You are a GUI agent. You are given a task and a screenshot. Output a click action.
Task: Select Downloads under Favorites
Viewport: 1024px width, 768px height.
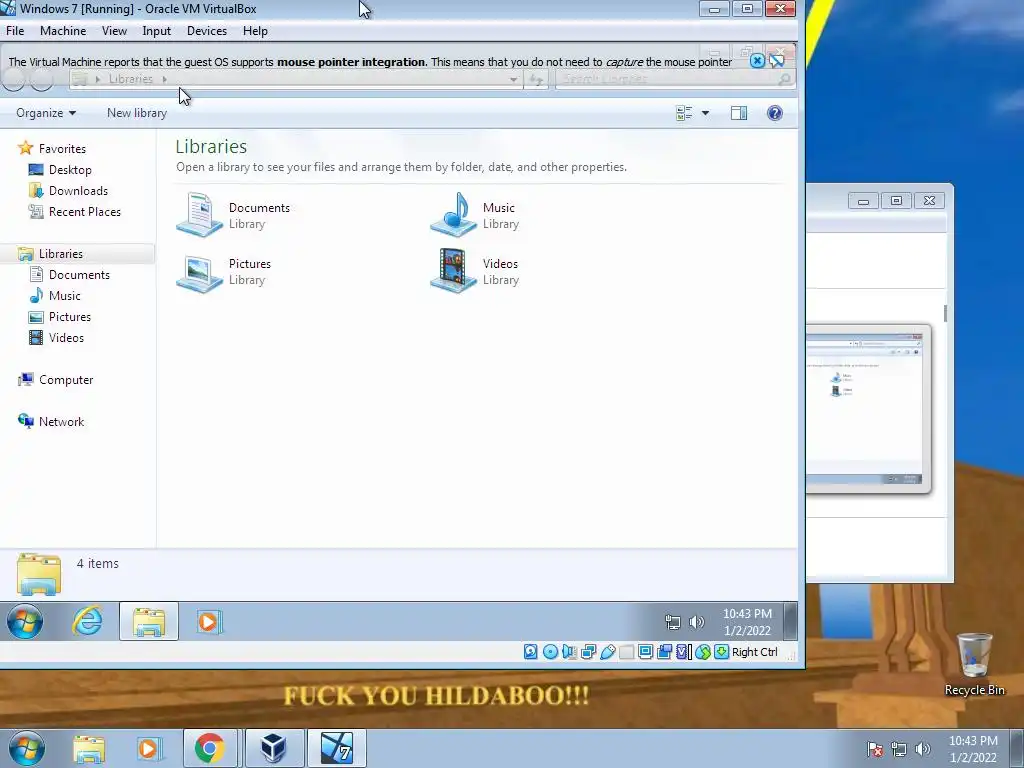pyautogui.click(x=69, y=191)
